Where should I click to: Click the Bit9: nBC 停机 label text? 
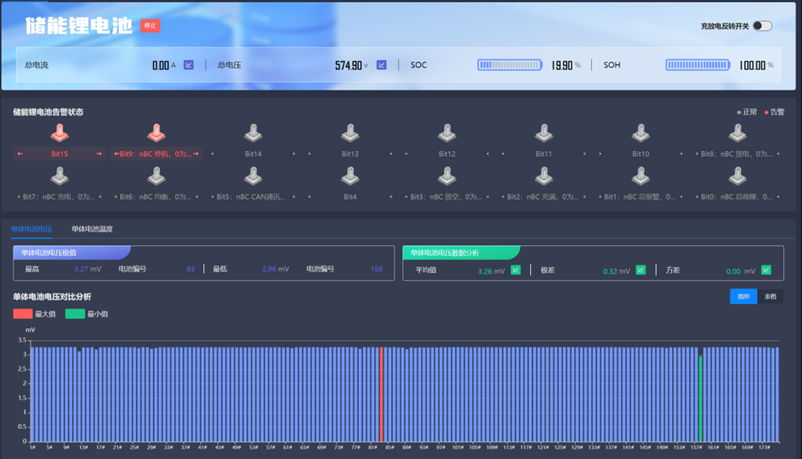point(155,154)
